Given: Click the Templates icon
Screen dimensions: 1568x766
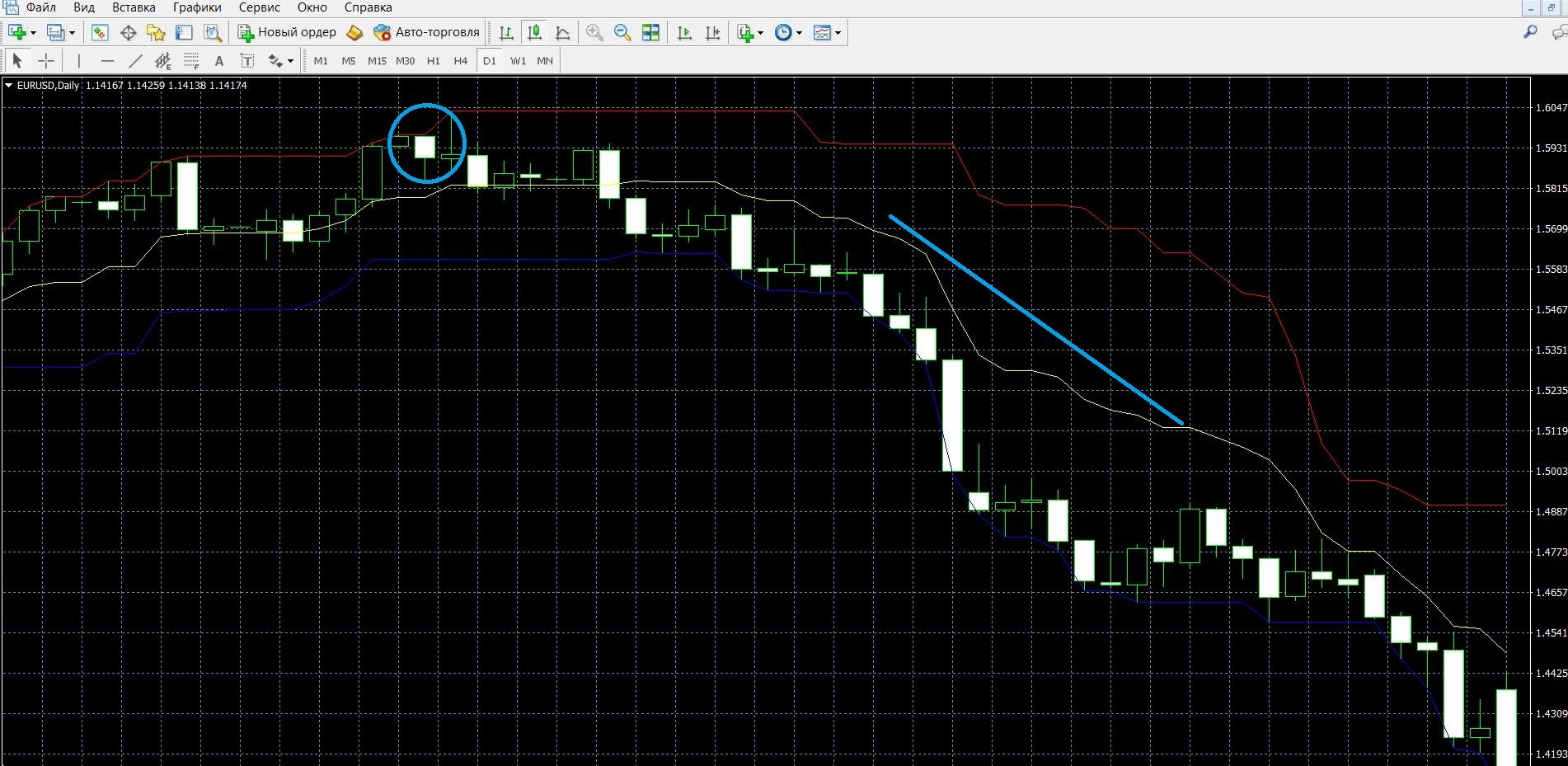Looking at the screenshot, I should (822, 32).
